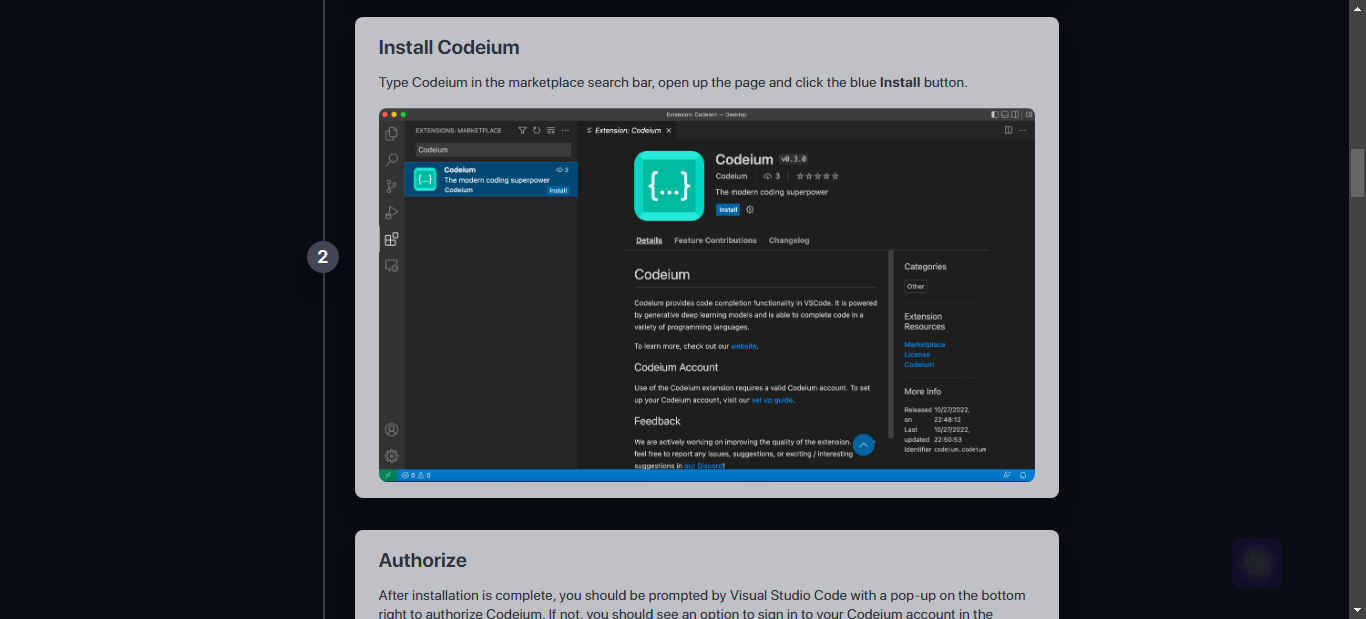Open the Run and Debug view icon
The width and height of the screenshot is (1366, 619).
pos(392,213)
